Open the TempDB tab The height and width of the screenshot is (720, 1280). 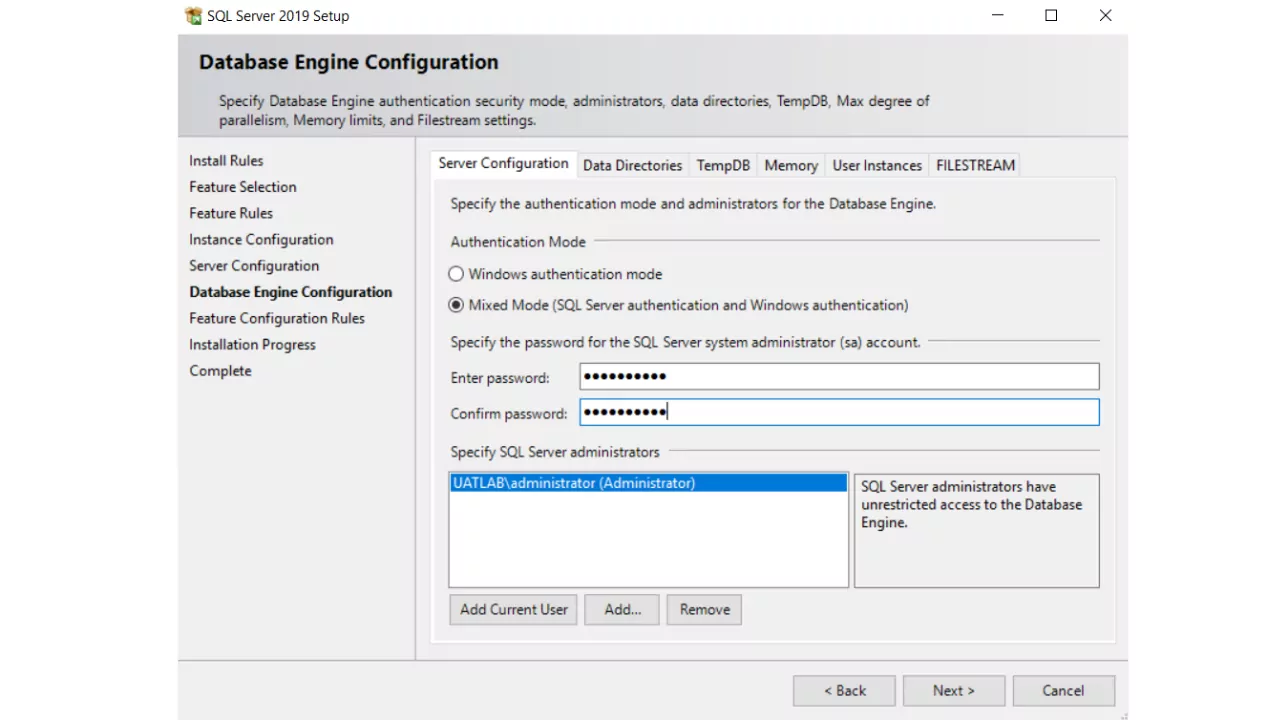[723, 166]
